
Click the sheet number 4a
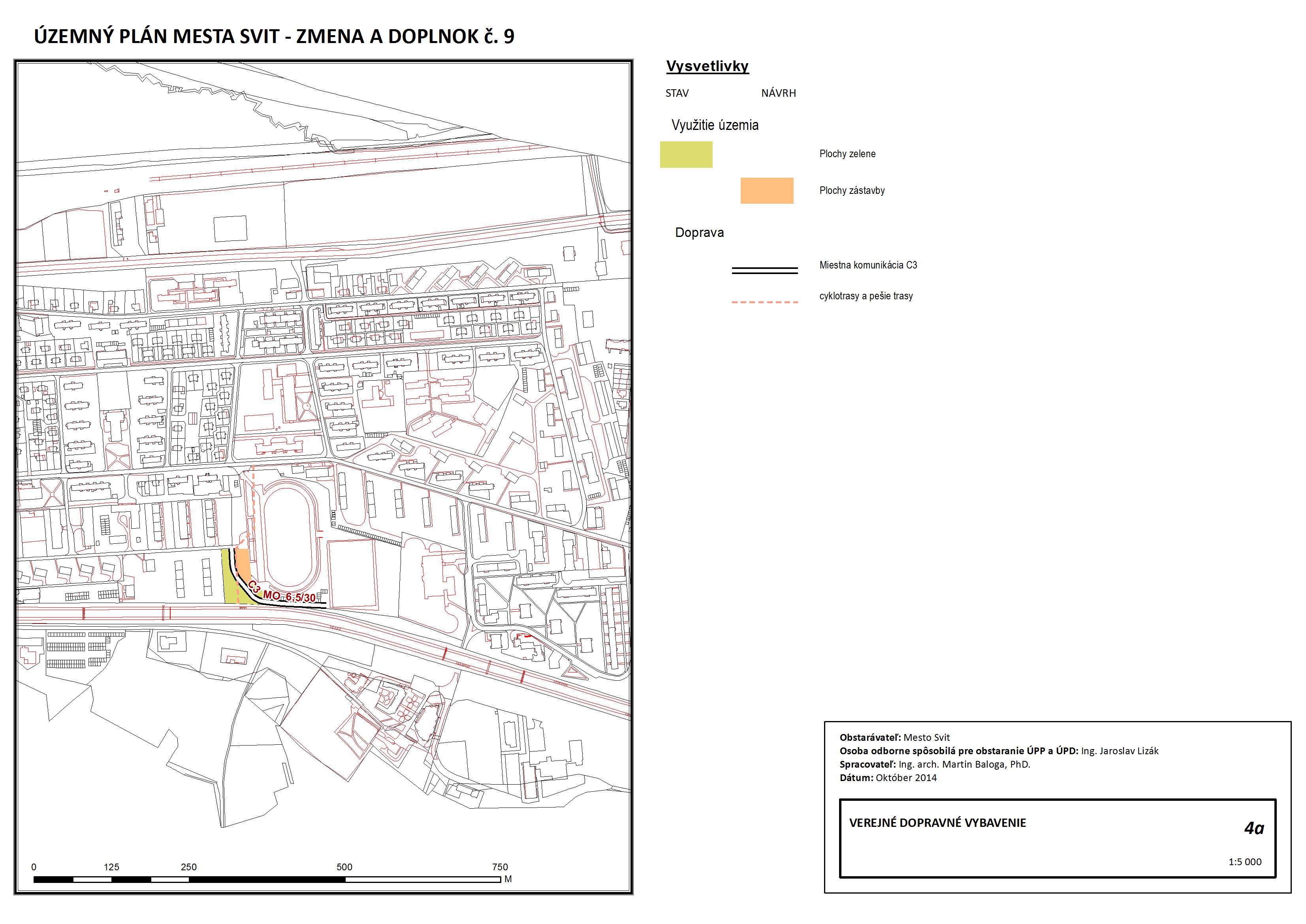1253,828
